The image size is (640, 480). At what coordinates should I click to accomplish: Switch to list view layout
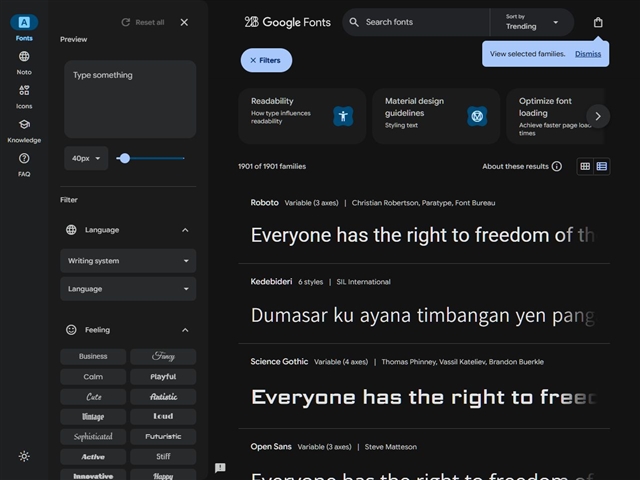(602, 166)
